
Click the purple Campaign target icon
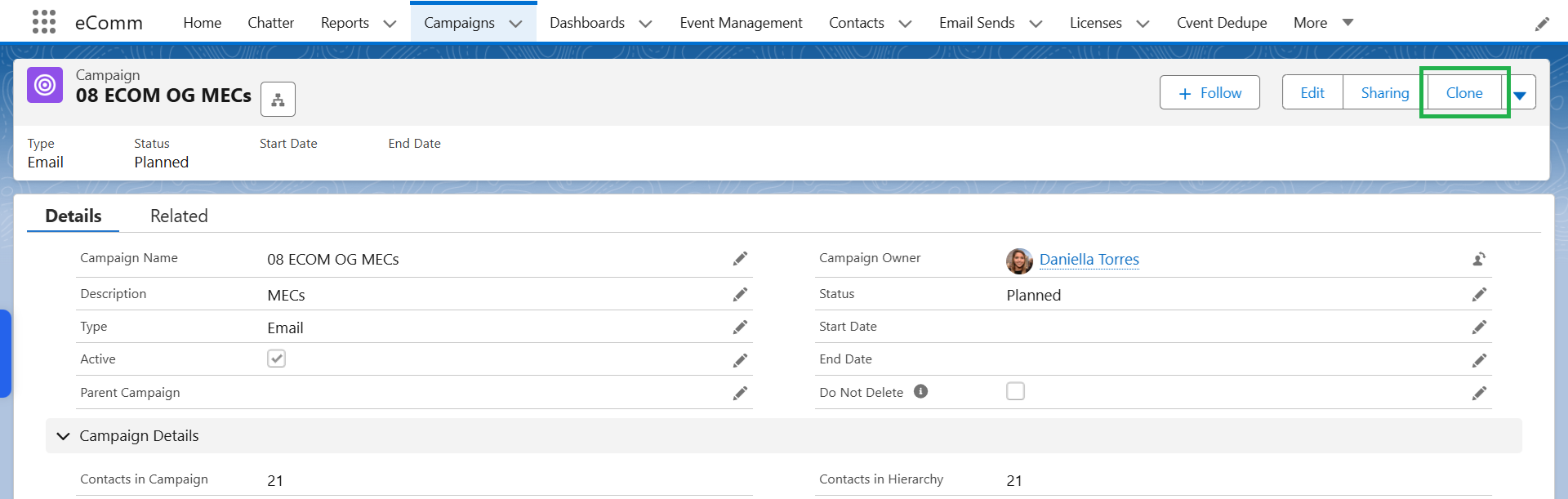click(x=45, y=85)
